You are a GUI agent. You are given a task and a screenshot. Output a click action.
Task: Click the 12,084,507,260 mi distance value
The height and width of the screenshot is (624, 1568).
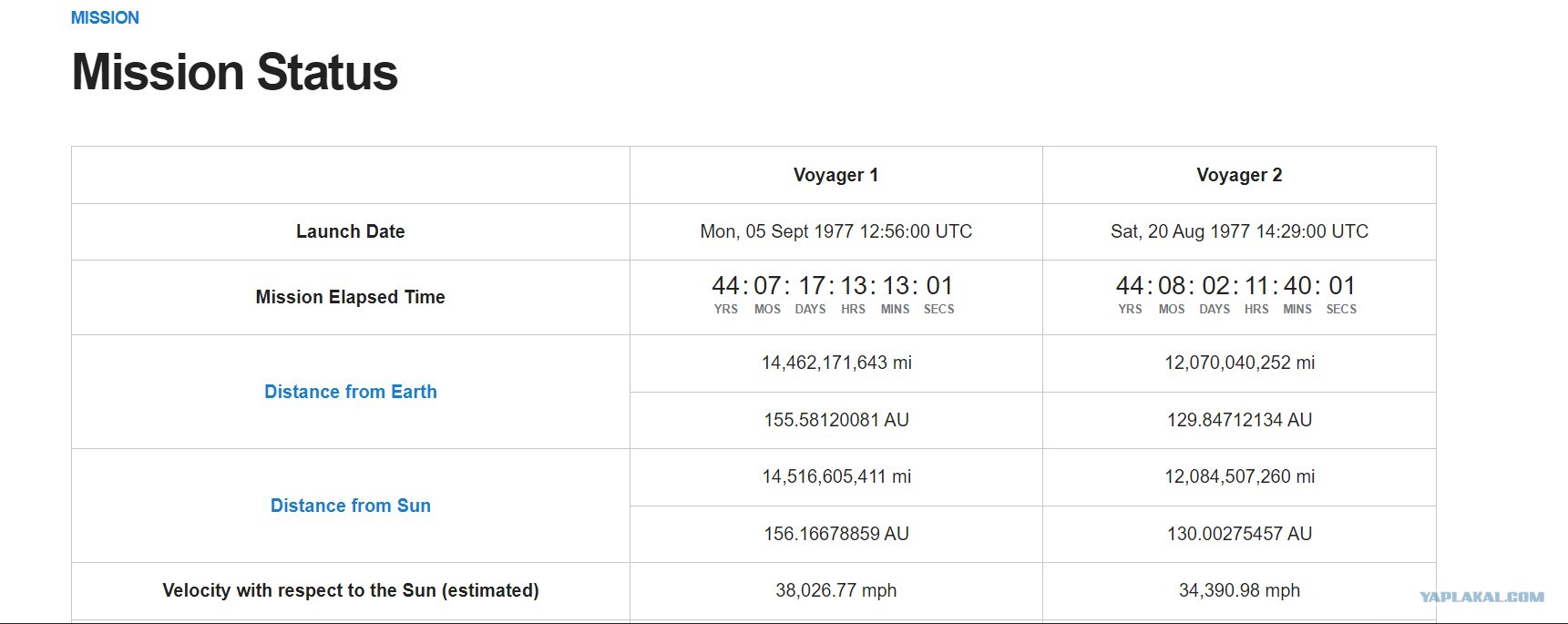click(x=1239, y=476)
